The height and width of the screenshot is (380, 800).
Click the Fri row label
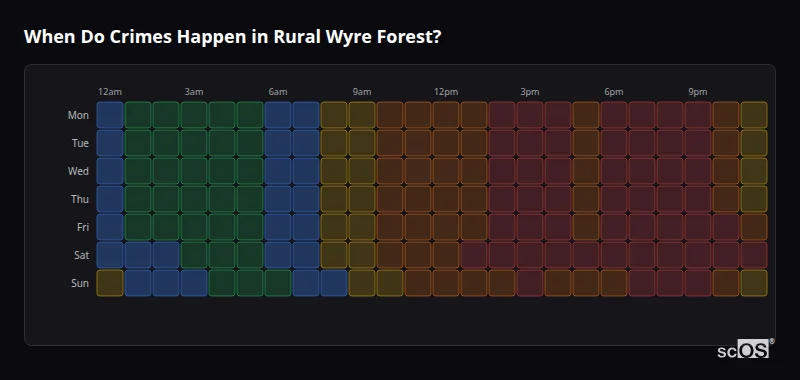pos(83,227)
